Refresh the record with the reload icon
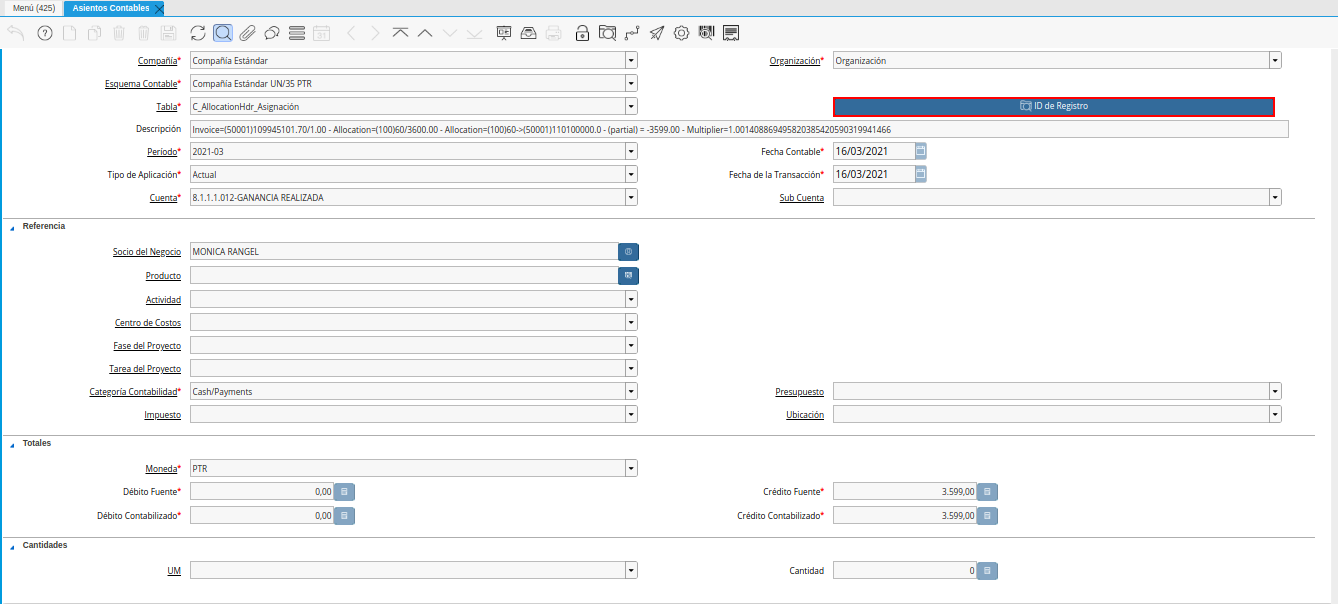 [198, 33]
